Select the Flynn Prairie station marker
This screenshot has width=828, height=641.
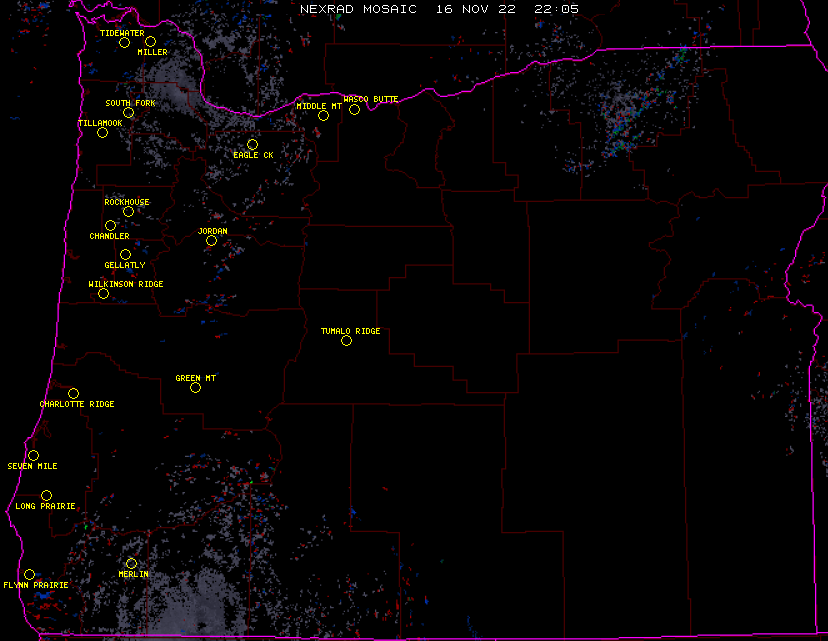pyautogui.click(x=29, y=573)
